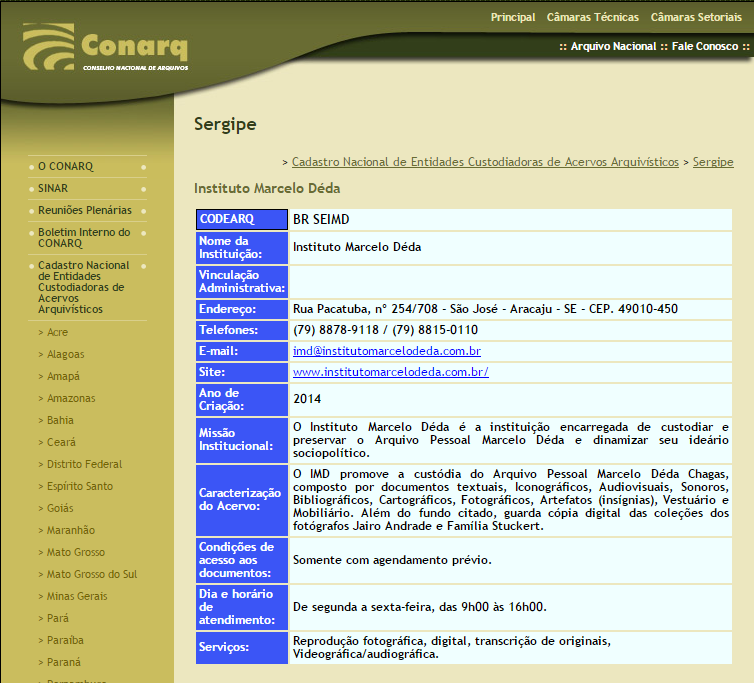Click the Sergipe page heading
The image size is (754, 683).
click(225, 125)
